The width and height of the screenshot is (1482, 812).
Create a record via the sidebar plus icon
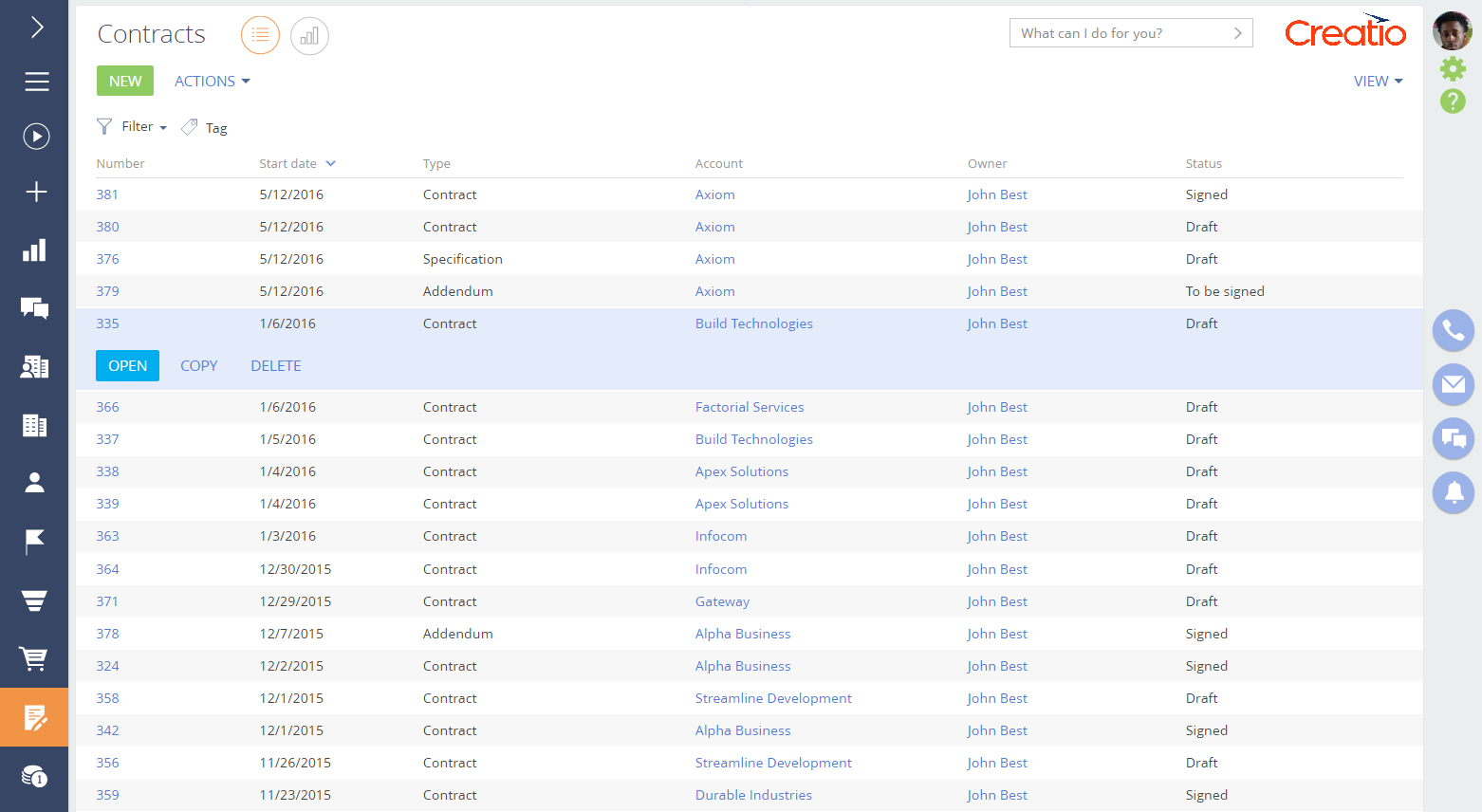coord(35,191)
